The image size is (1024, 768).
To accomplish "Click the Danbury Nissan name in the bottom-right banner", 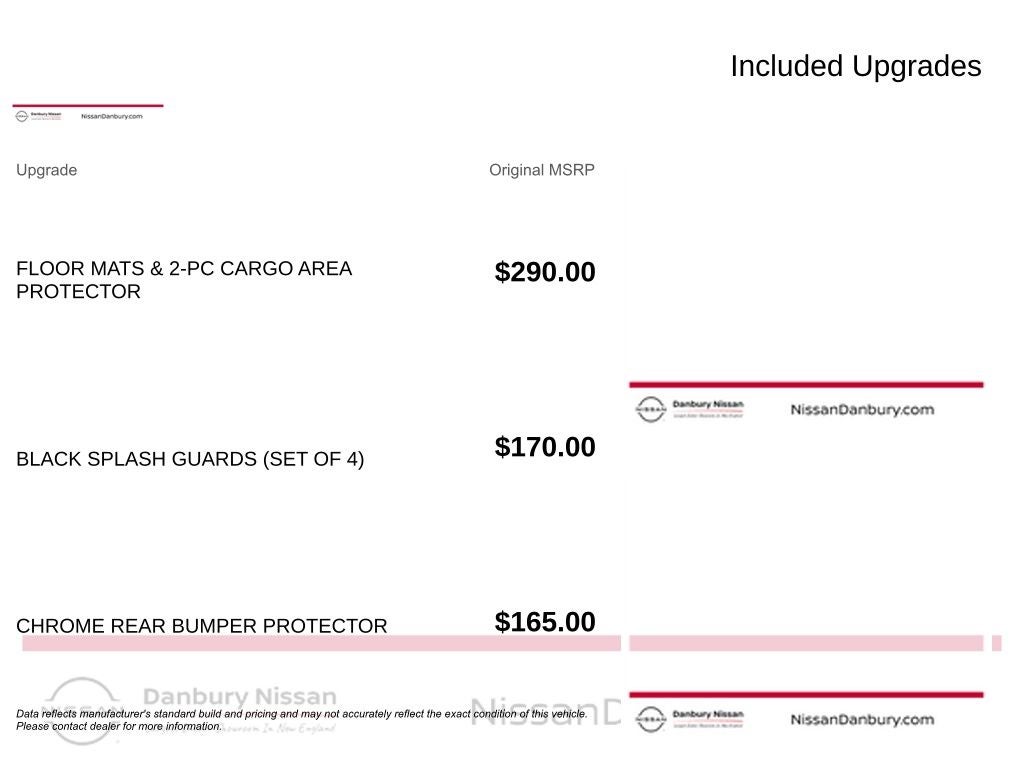I will coord(708,714).
